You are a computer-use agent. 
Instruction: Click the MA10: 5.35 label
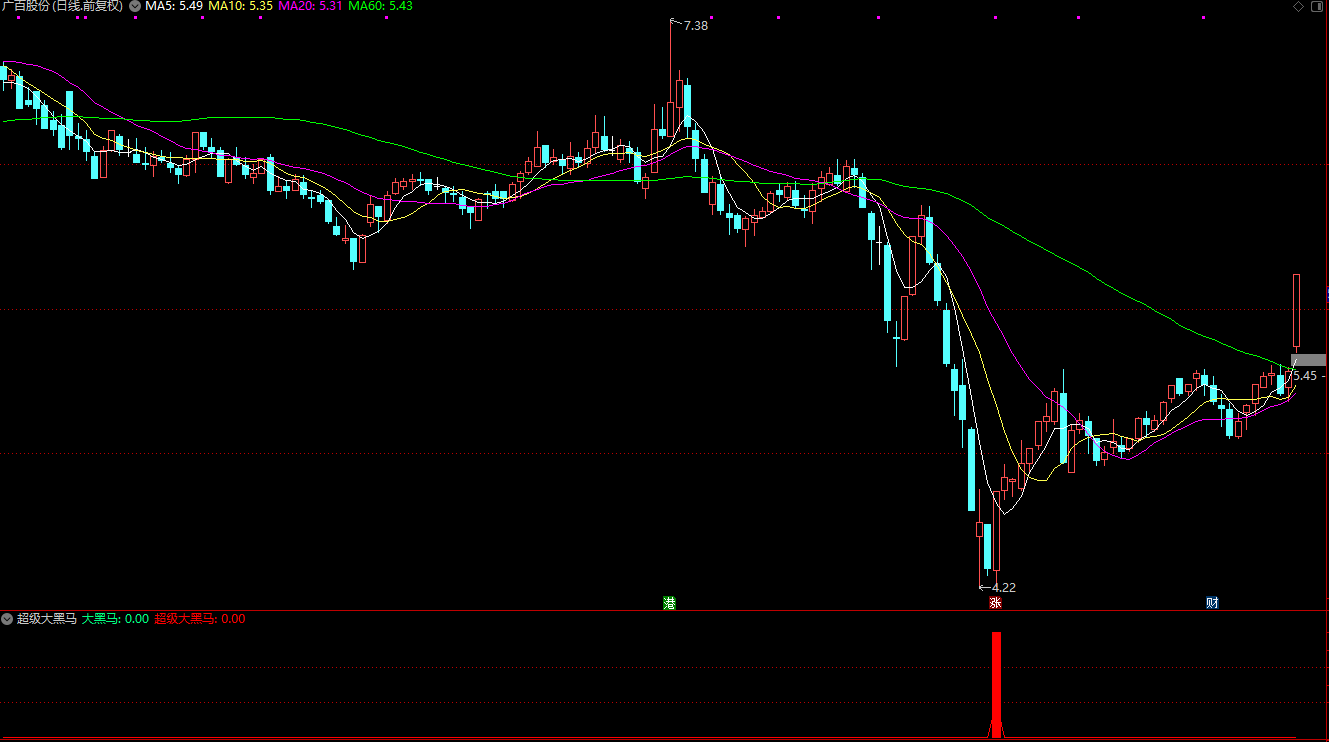[x=240, y=6]
